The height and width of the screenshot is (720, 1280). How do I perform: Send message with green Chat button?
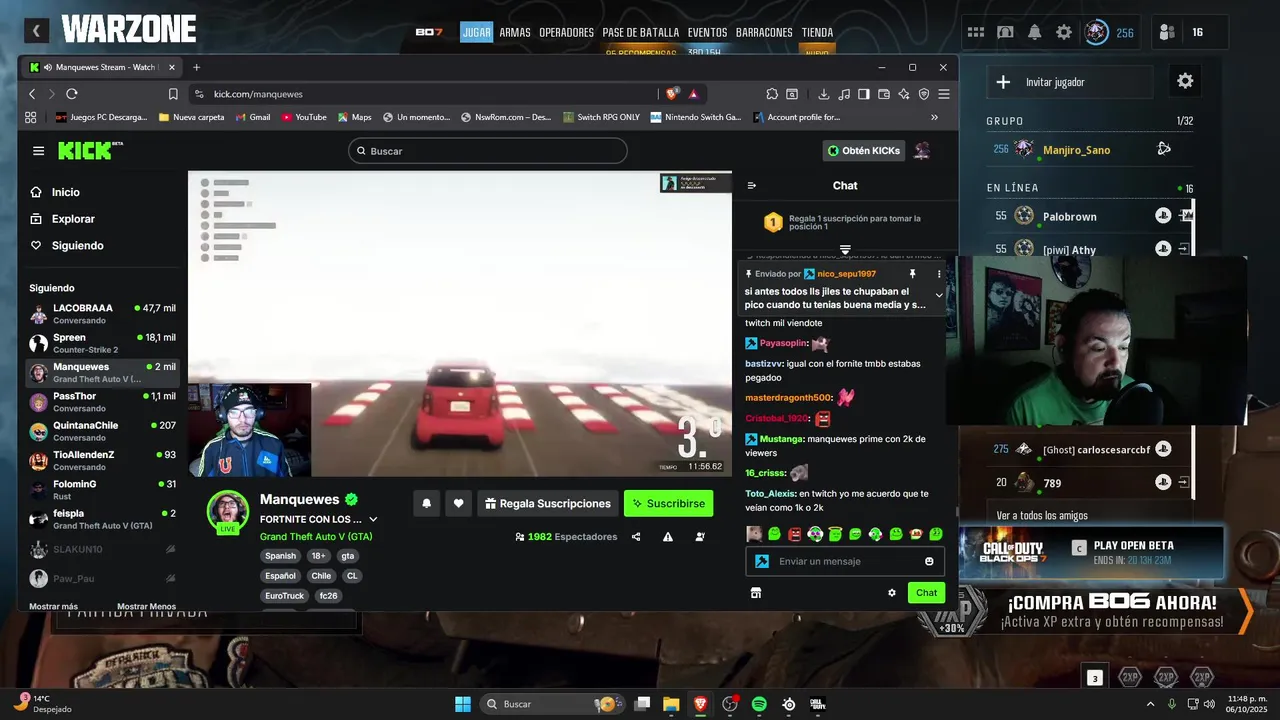click(926, 593)
